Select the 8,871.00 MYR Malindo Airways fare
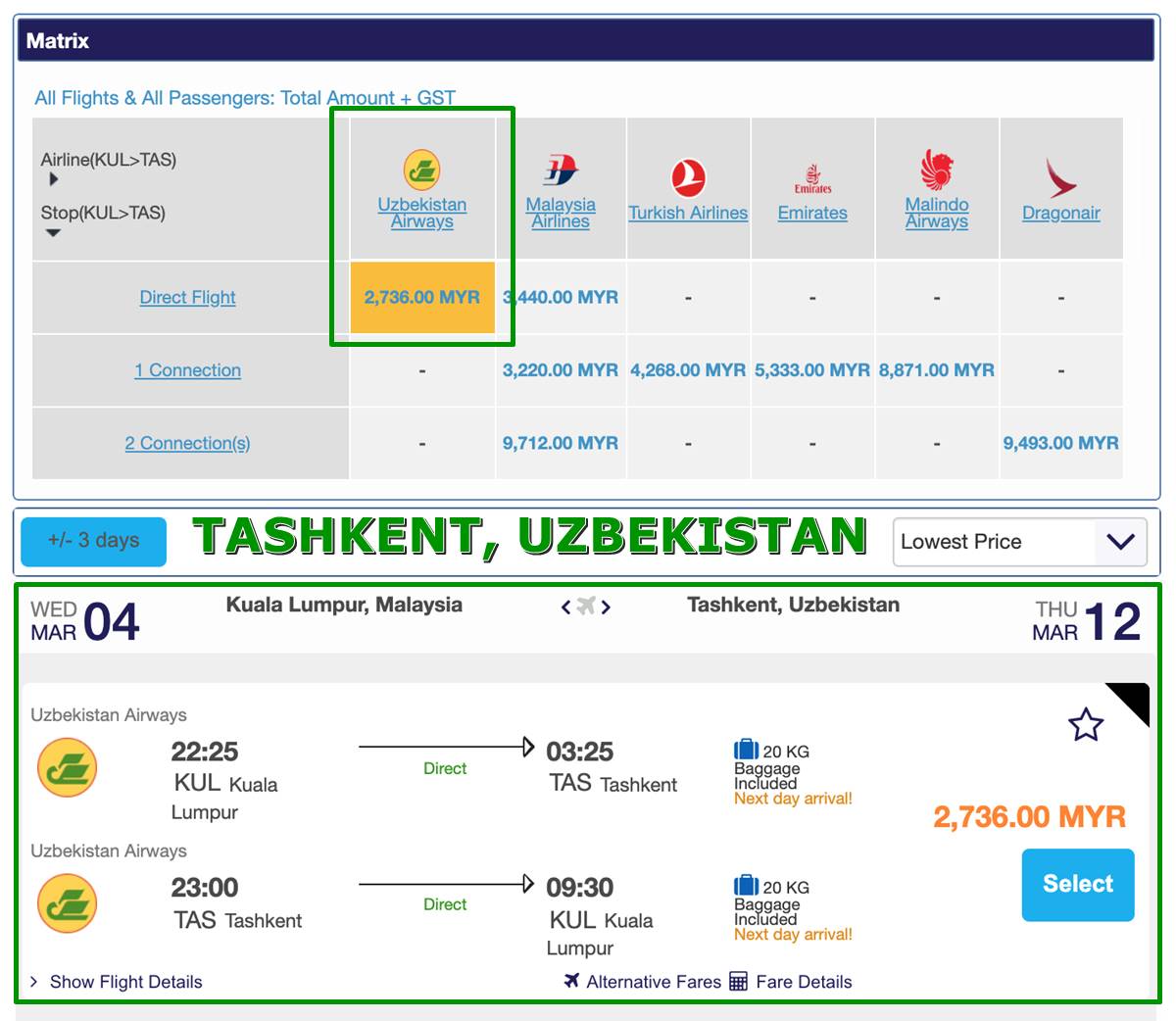The height and width of the screenshot is (1021, 1176). [x=937, y=370]
